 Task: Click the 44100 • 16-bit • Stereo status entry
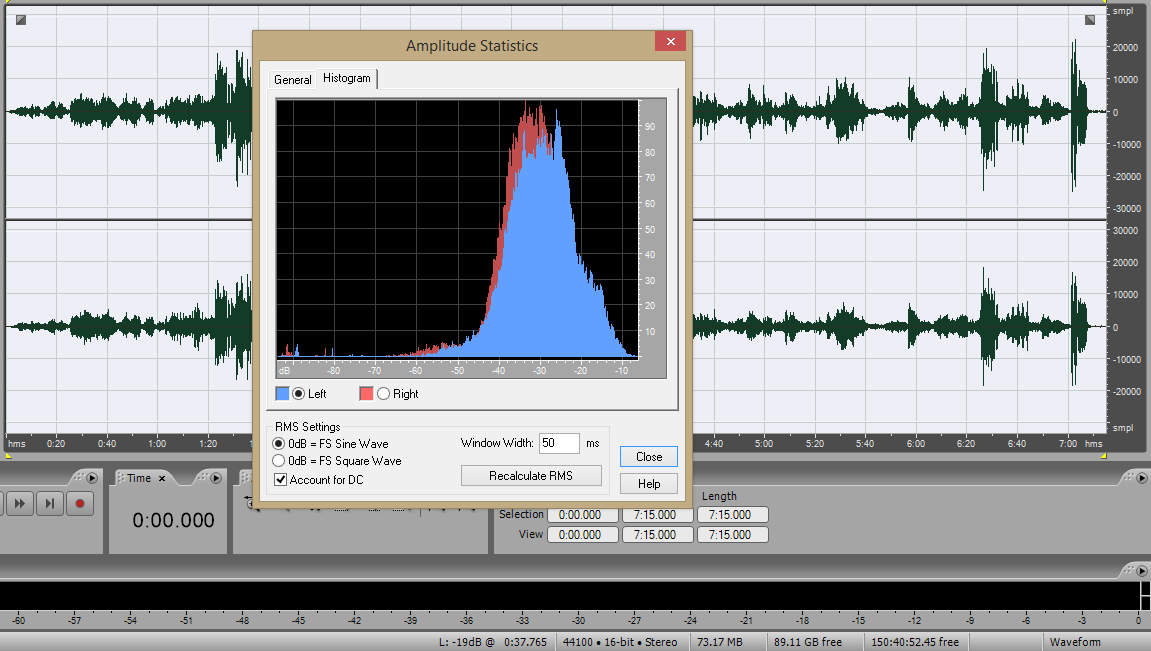tap(620, 642)
